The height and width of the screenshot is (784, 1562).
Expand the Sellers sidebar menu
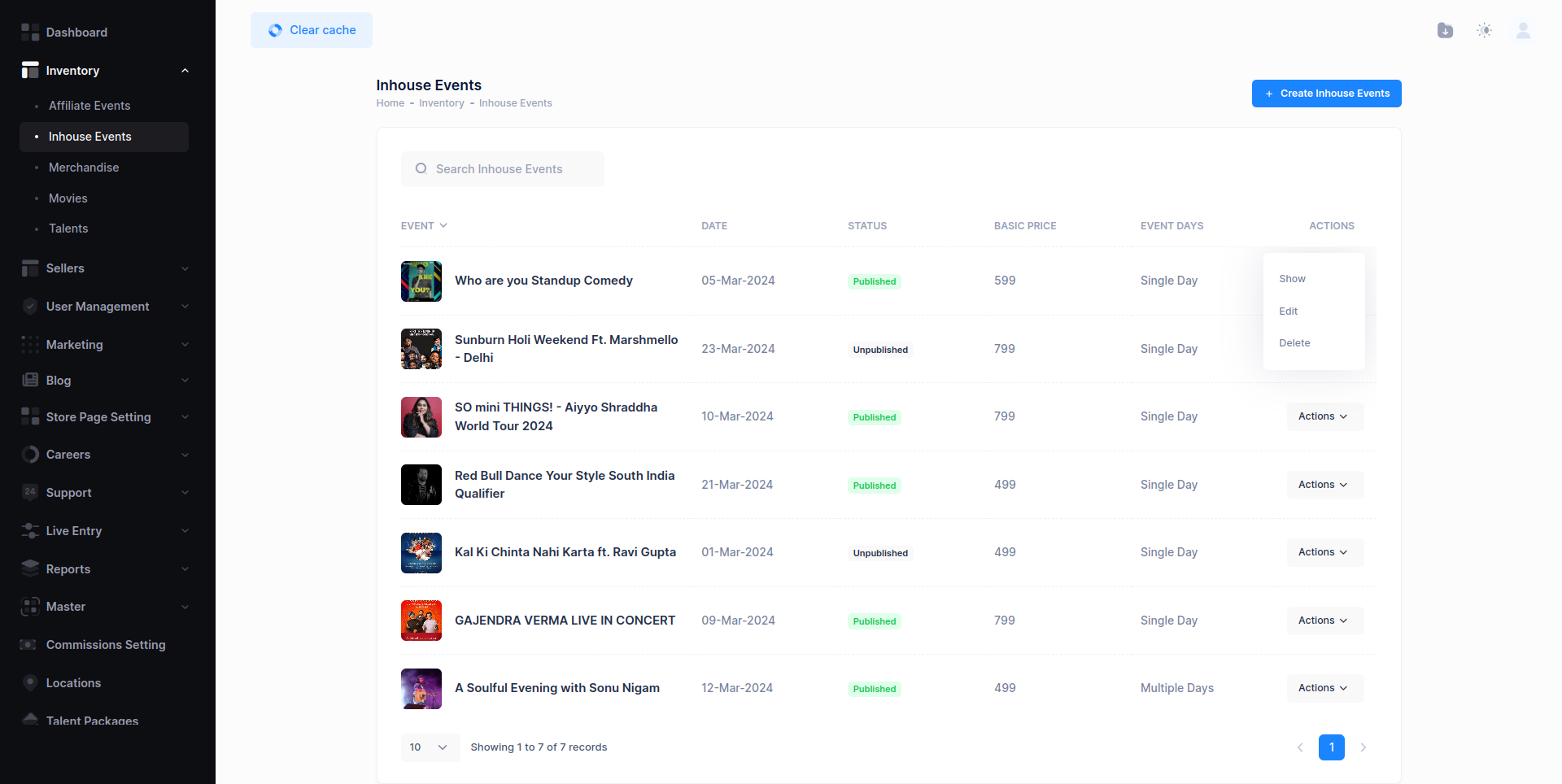[x=185, y=268]
